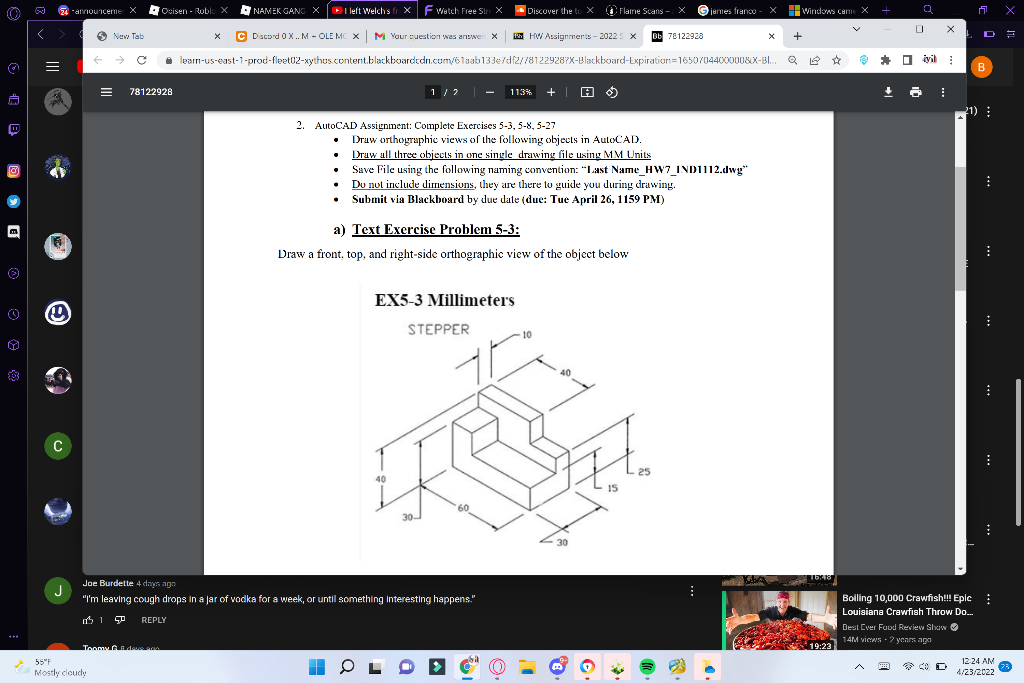Close the 78122928 Chrome tab
Screen dimensions: 1024x683
(x=771, y=36)
